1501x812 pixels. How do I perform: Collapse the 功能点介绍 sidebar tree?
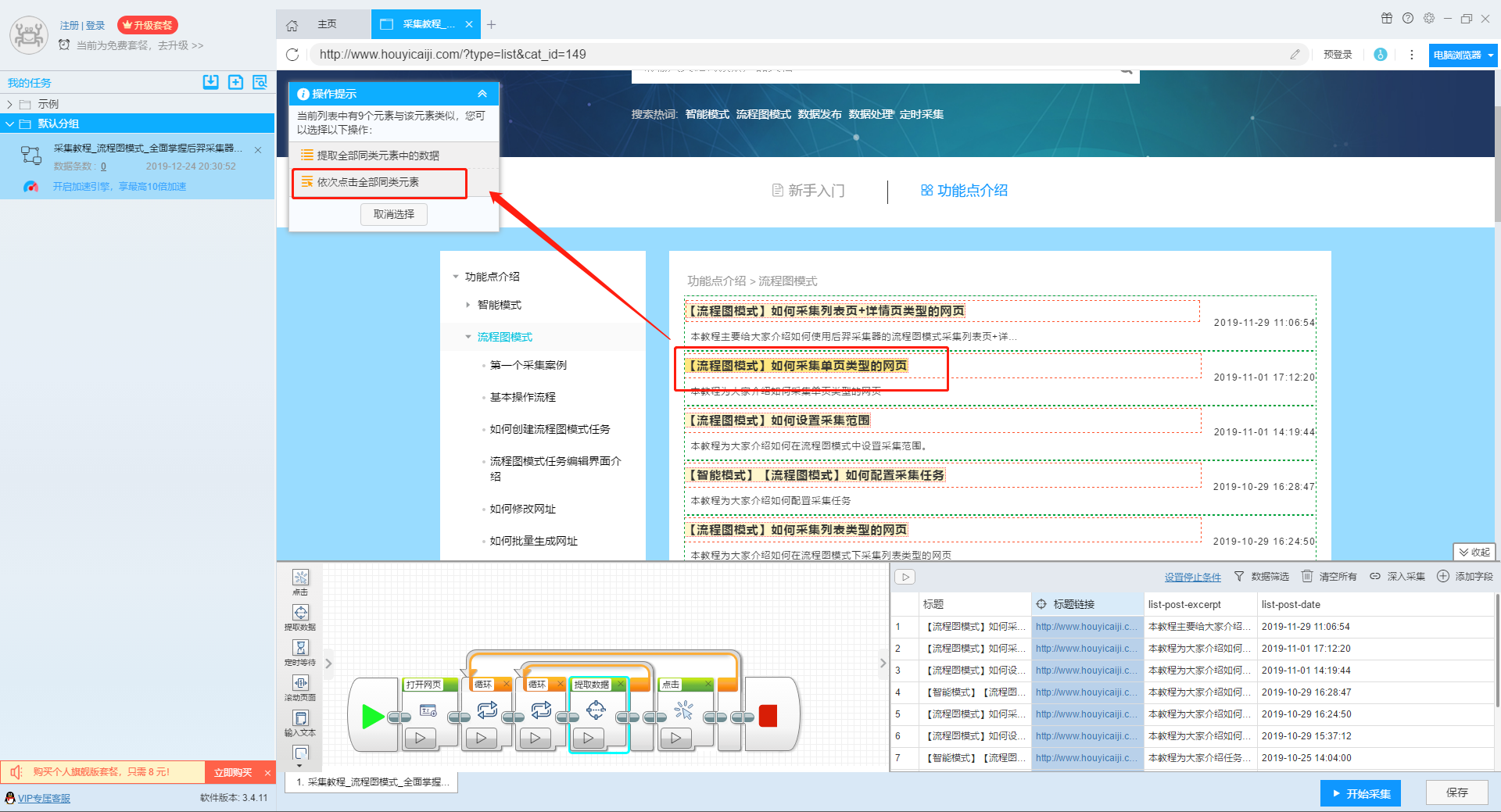(x=456, y=277)
